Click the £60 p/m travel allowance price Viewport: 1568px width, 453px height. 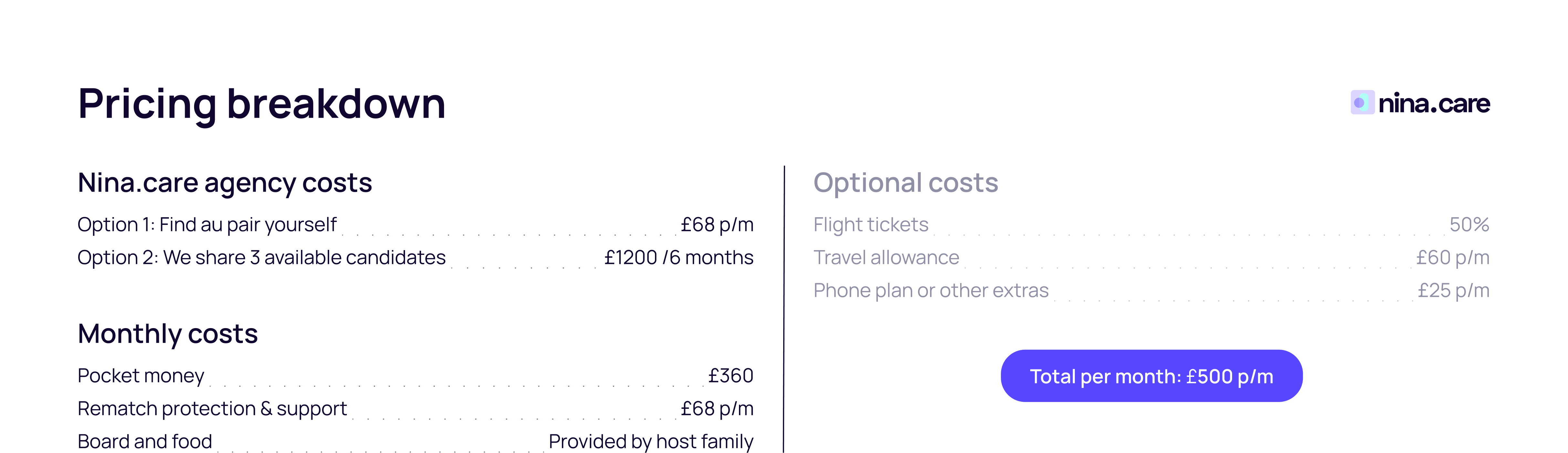(1452, 258)
